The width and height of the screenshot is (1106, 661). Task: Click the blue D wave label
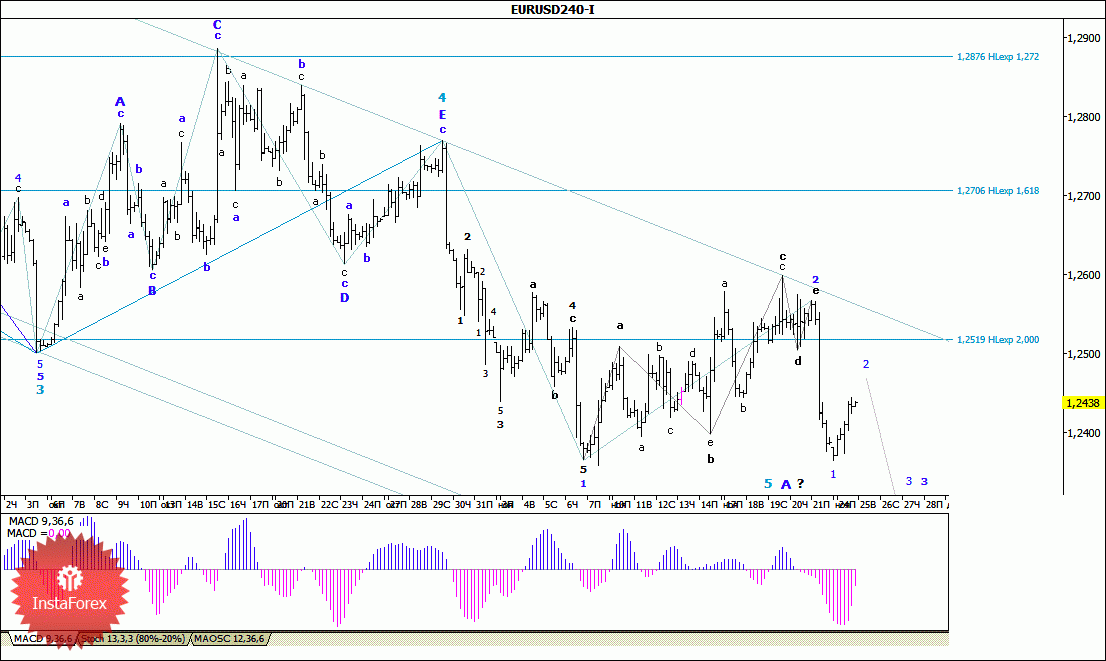(345, 298)
